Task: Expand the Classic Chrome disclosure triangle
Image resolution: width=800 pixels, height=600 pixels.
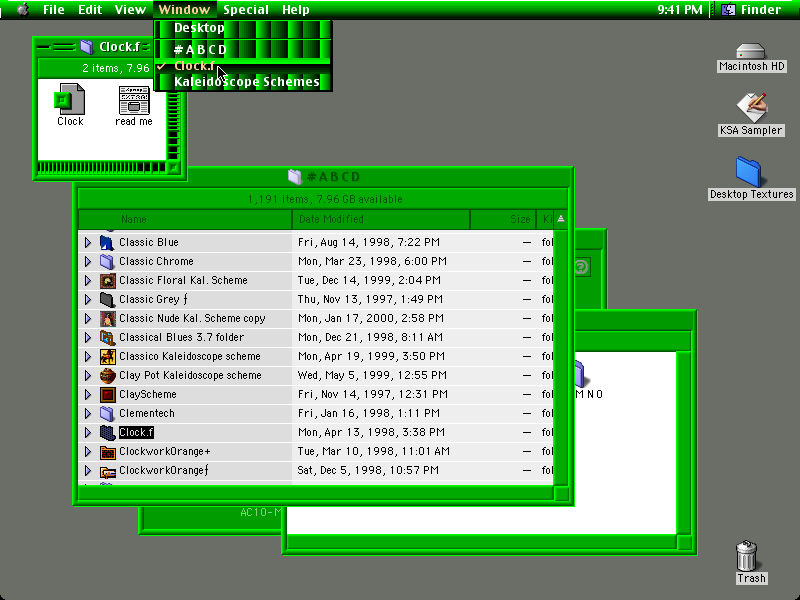Action: click(88, 261)
